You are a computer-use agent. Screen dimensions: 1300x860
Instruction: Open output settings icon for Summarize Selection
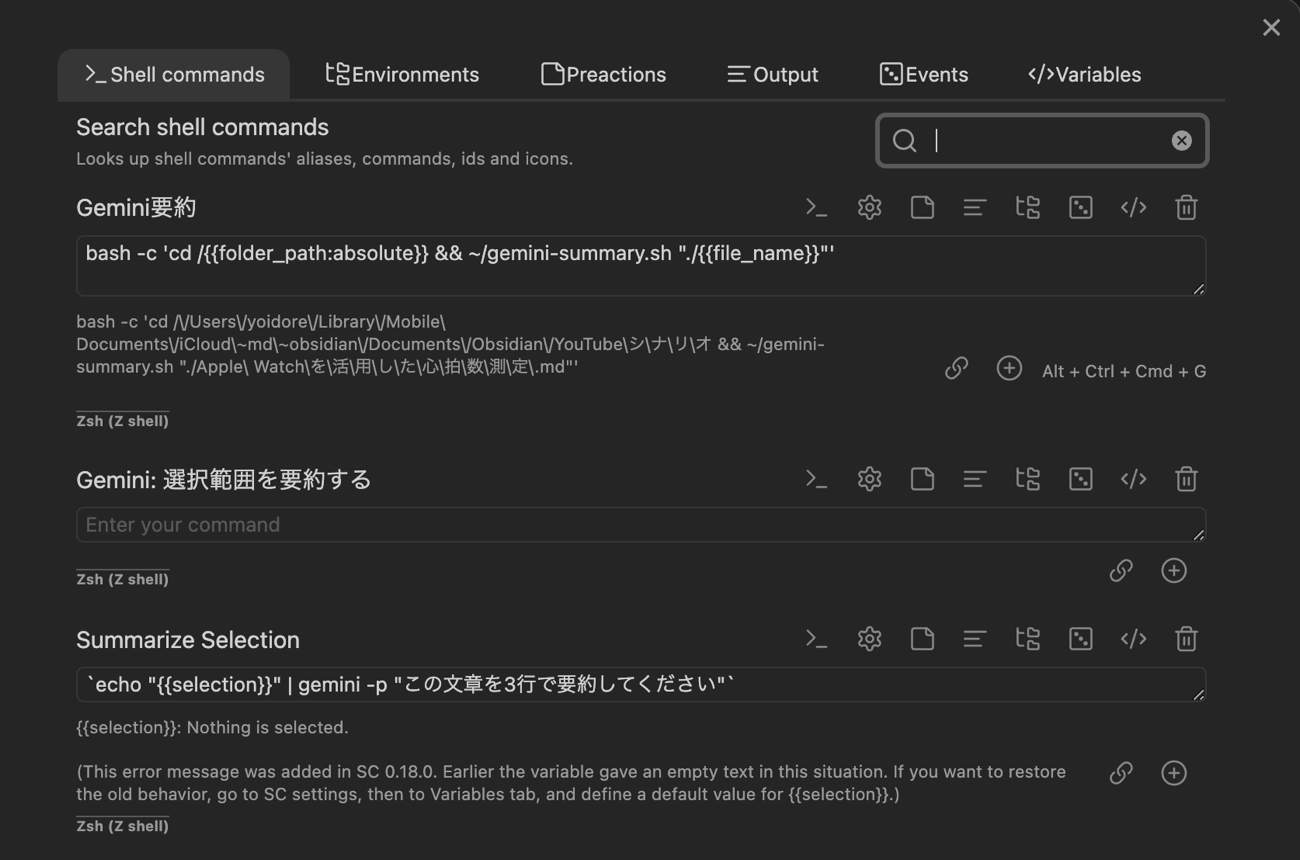pyautogui.click(x=975, y=639)
